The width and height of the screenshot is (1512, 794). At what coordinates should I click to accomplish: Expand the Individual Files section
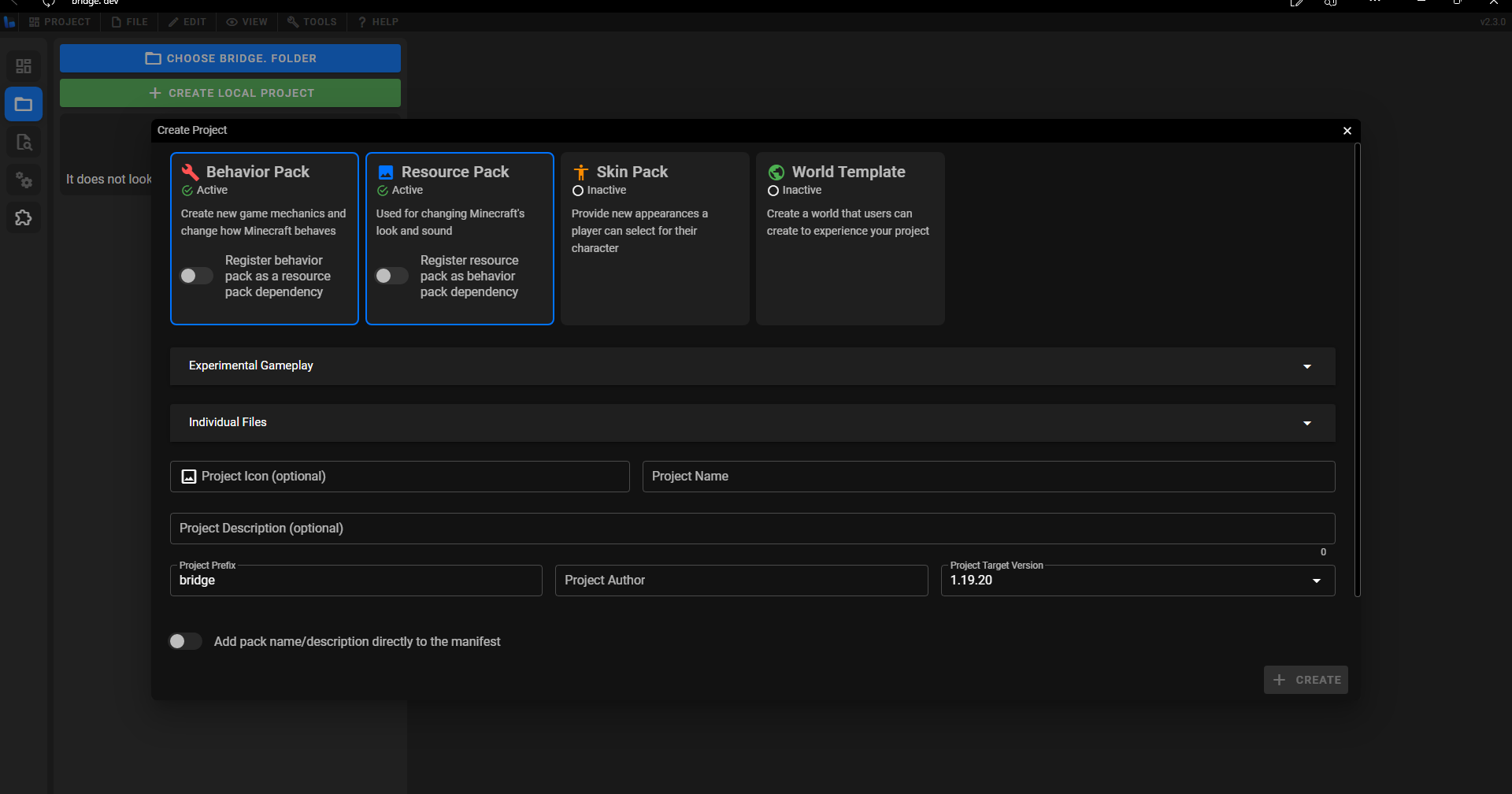(753, 423)
